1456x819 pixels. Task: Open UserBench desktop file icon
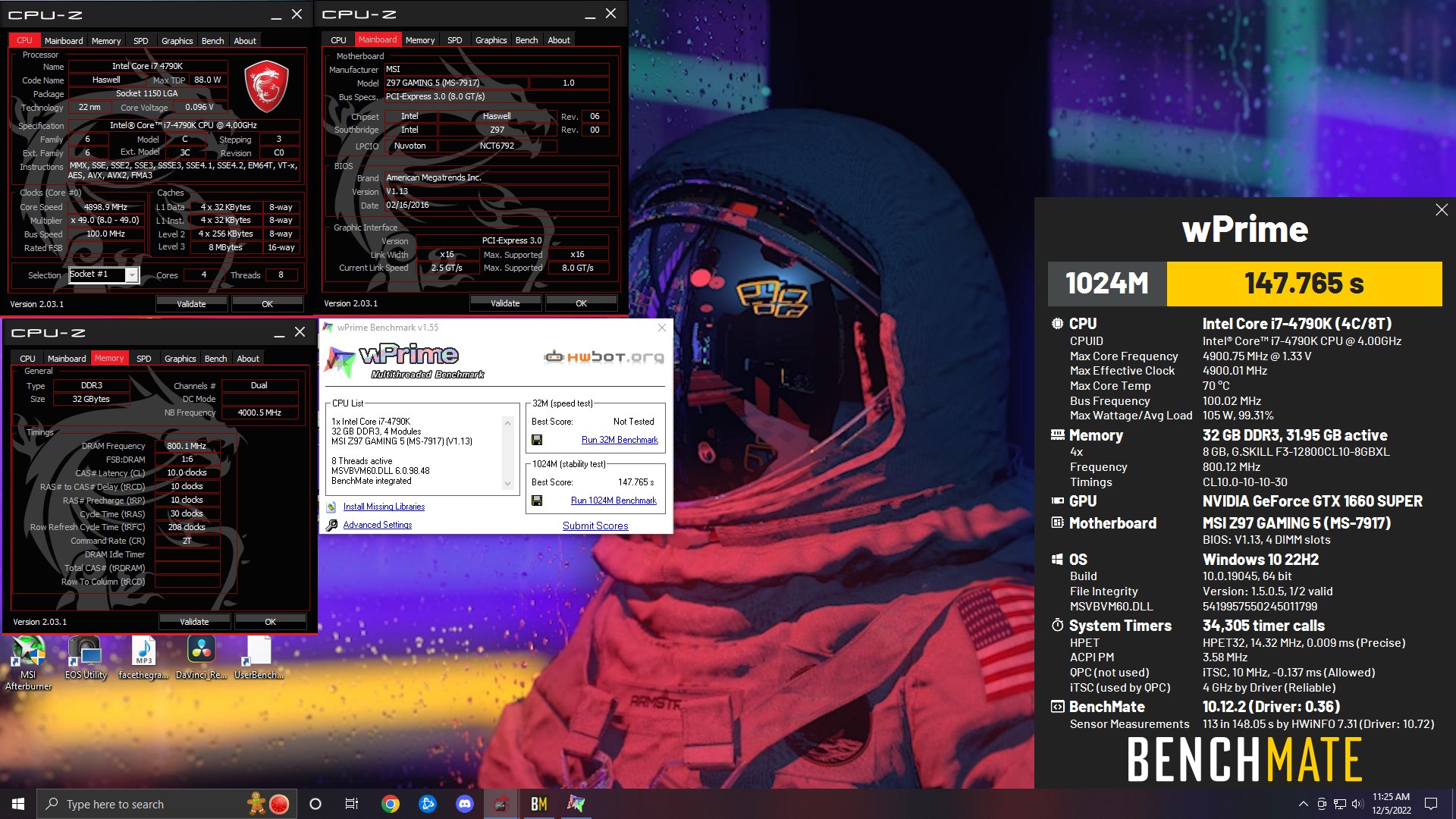pyautogui.click(x=259, y=657)
